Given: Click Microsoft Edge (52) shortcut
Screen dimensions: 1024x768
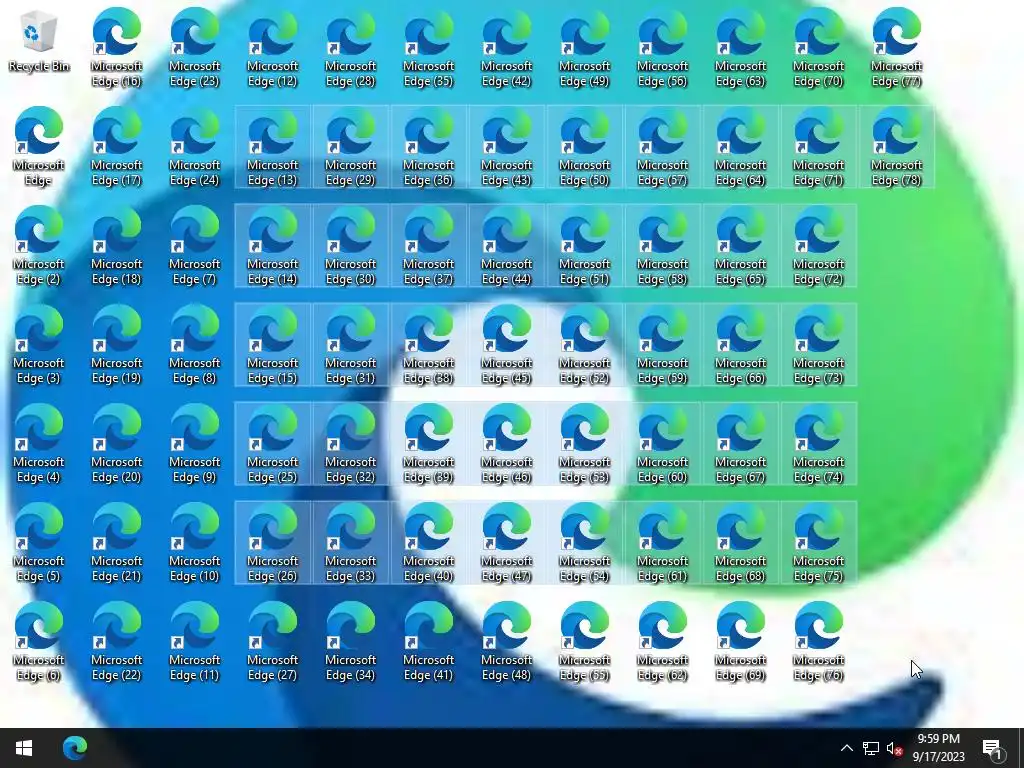Looking at the screenshot, I should [584, 345].
